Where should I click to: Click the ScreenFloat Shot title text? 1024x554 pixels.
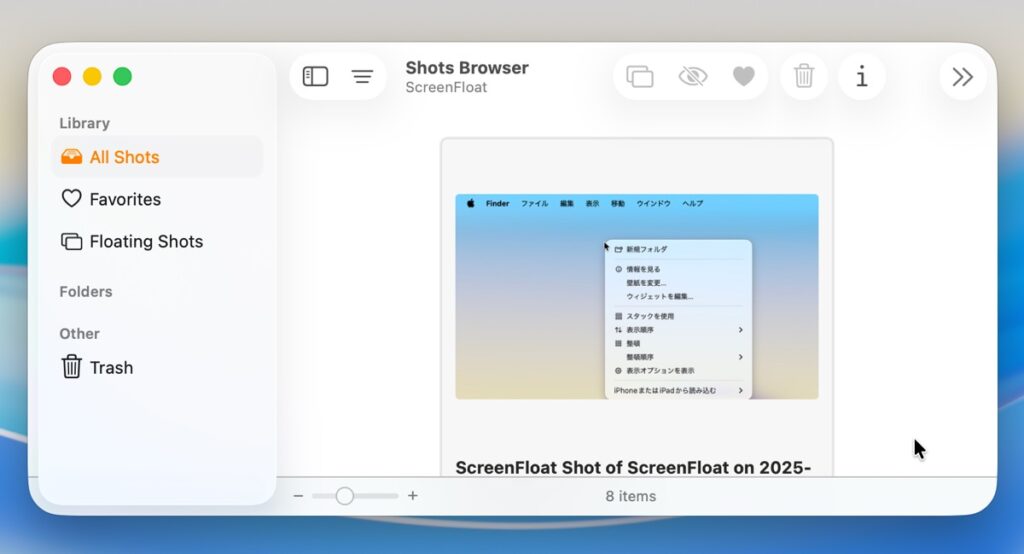pos(632,467)
